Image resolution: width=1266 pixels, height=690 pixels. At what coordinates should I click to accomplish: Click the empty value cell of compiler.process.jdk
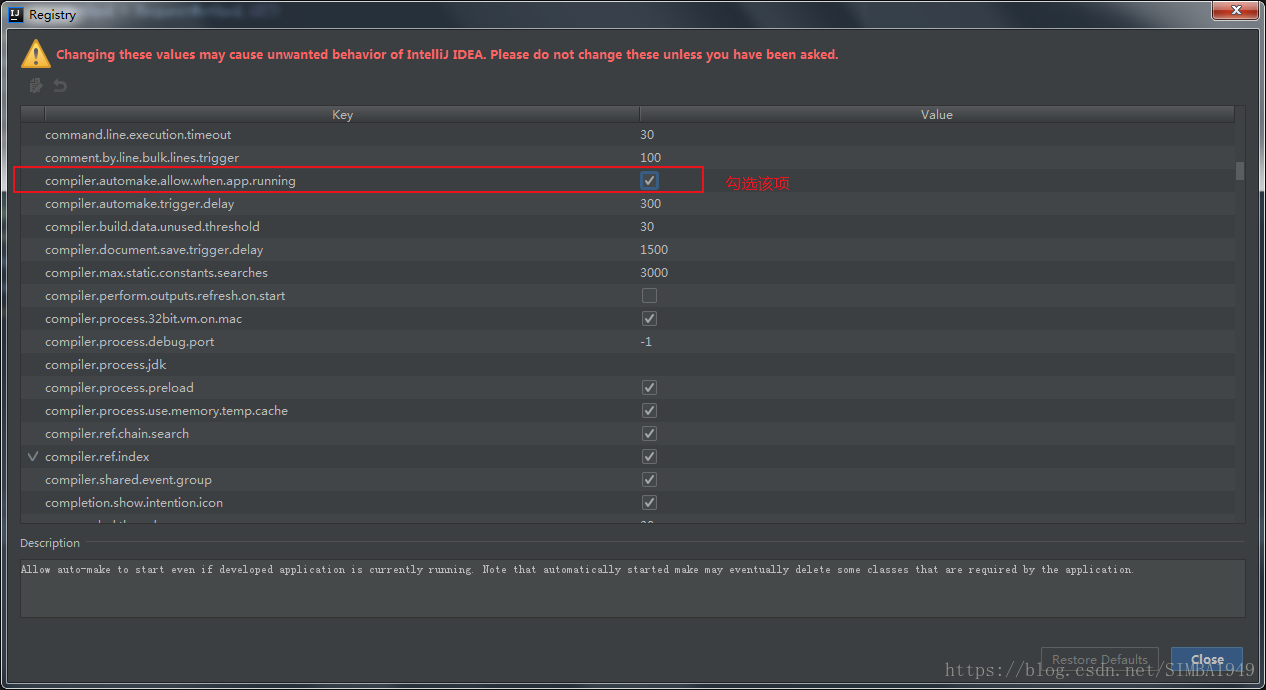tap(937, 364)
